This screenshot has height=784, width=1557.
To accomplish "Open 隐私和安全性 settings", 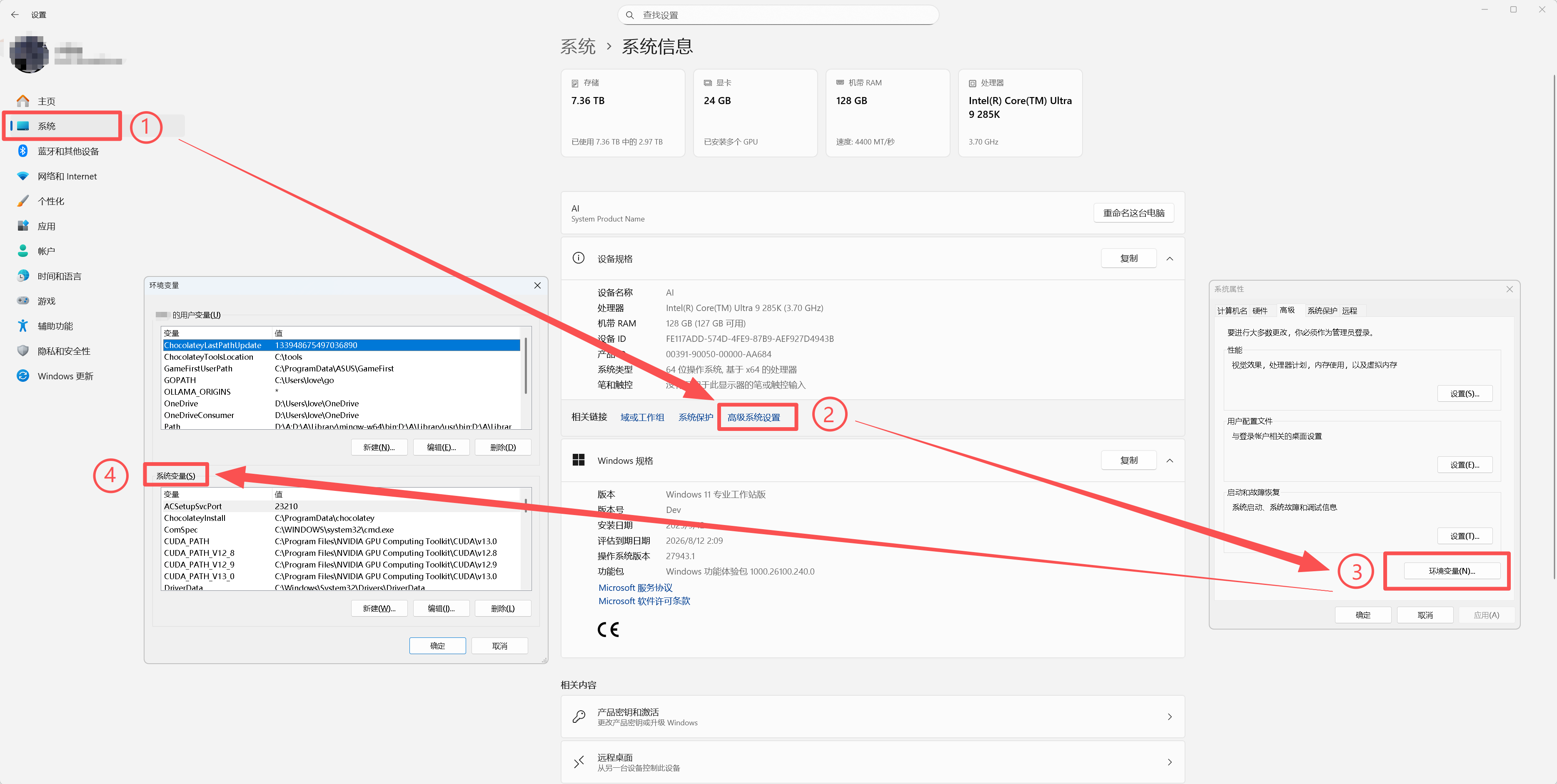I will pos(63,351).
